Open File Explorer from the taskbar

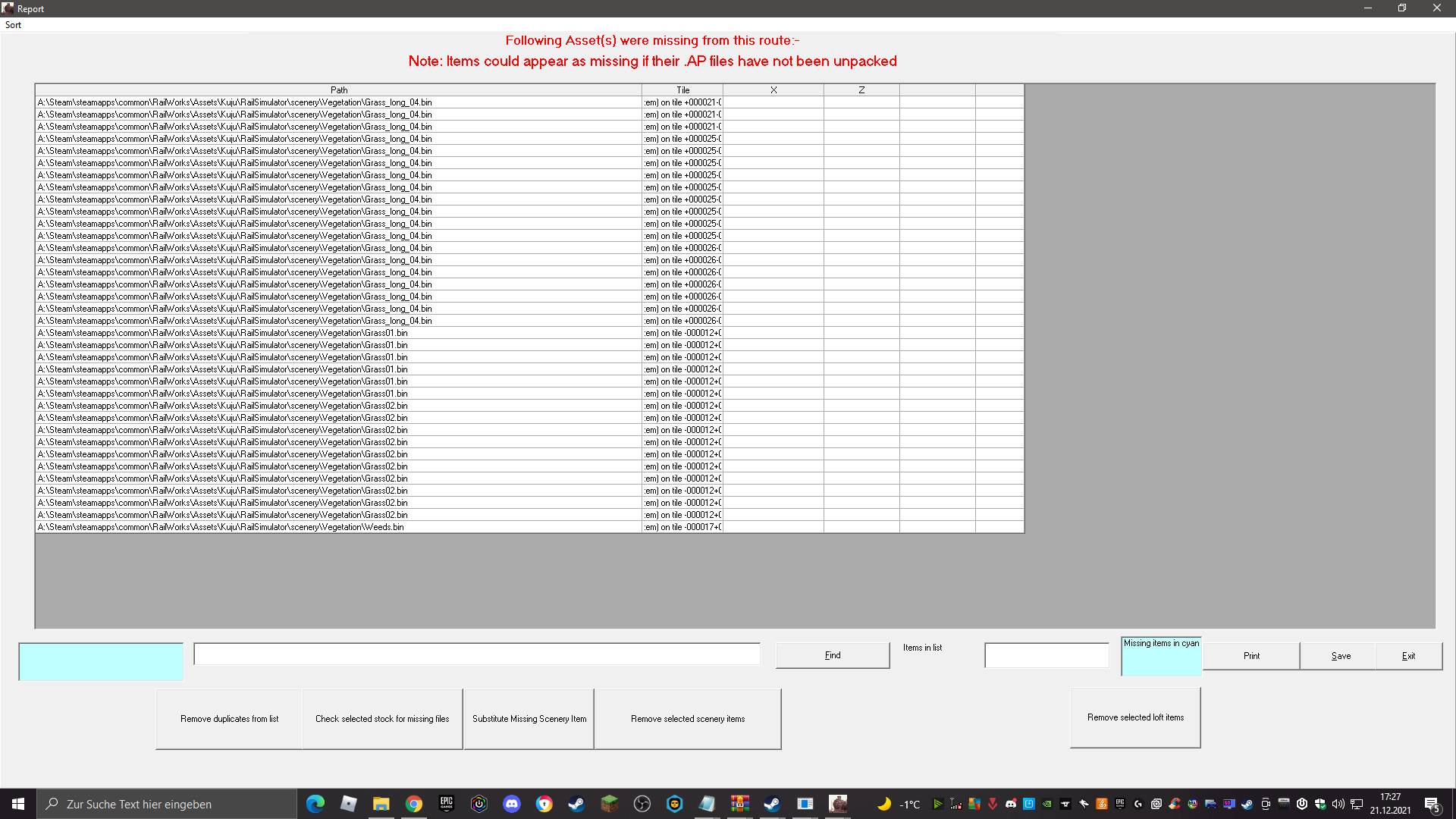pyautogui.click(x=381, y=804)
